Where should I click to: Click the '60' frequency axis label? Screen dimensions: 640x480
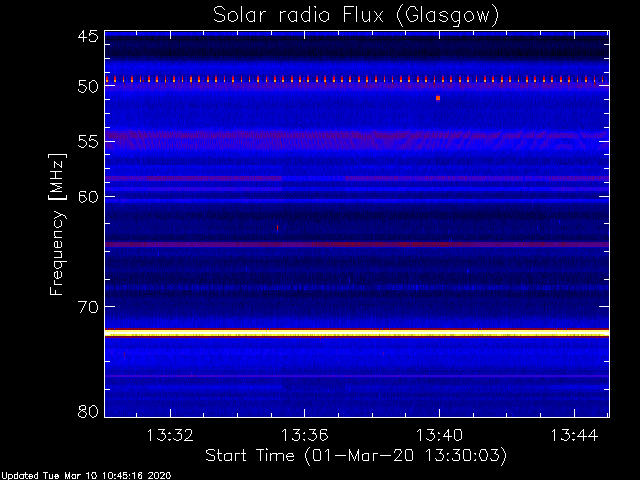[x=88, y=197]
